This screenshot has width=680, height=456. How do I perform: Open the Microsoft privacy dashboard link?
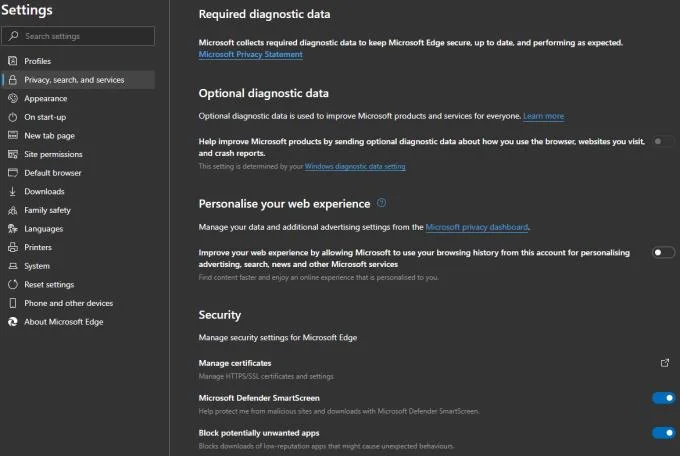click(x=477, y=227)
